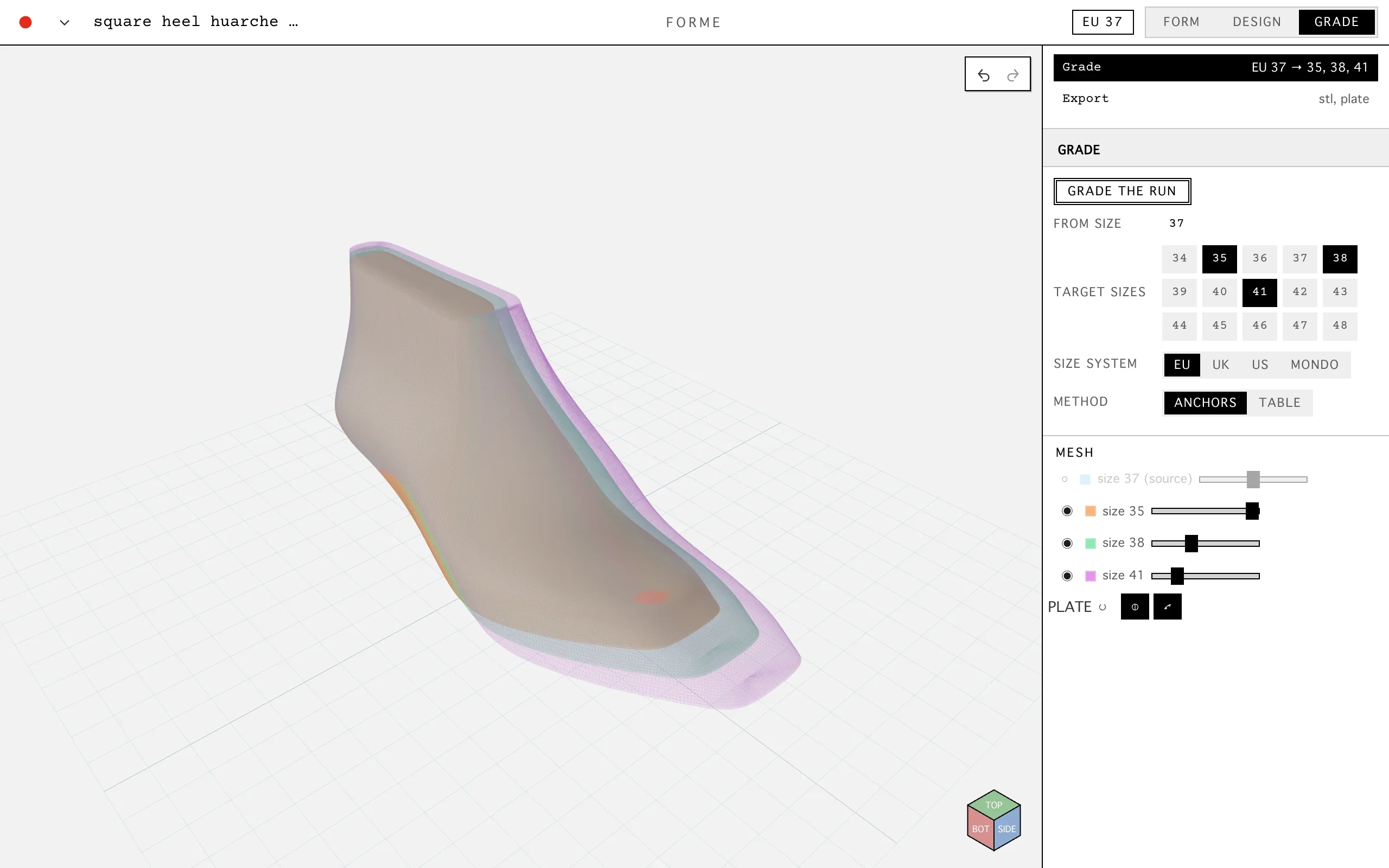Toggle size 41 mesh visibility radio
This screenshot has height=868, width=1389.
1067,576
